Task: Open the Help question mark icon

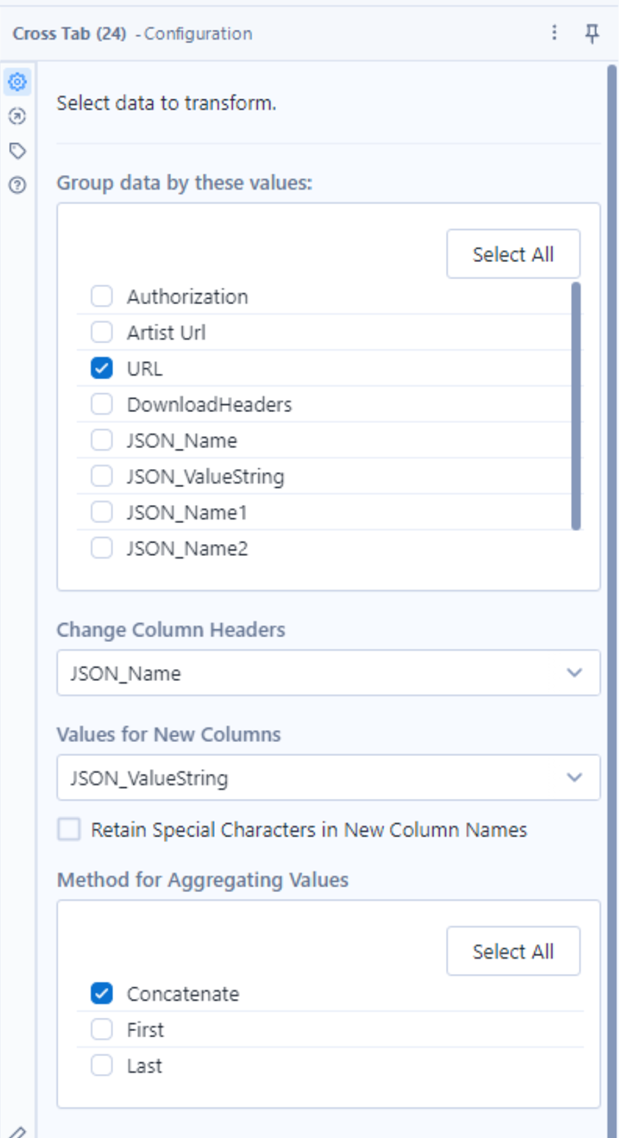Action: click(x=17, y=185)
